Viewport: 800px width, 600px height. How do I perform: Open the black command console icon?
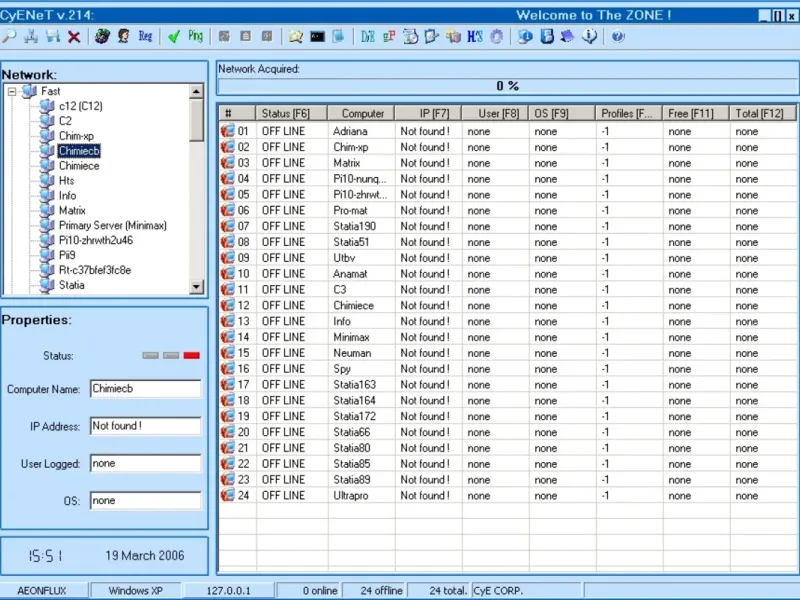317,37
